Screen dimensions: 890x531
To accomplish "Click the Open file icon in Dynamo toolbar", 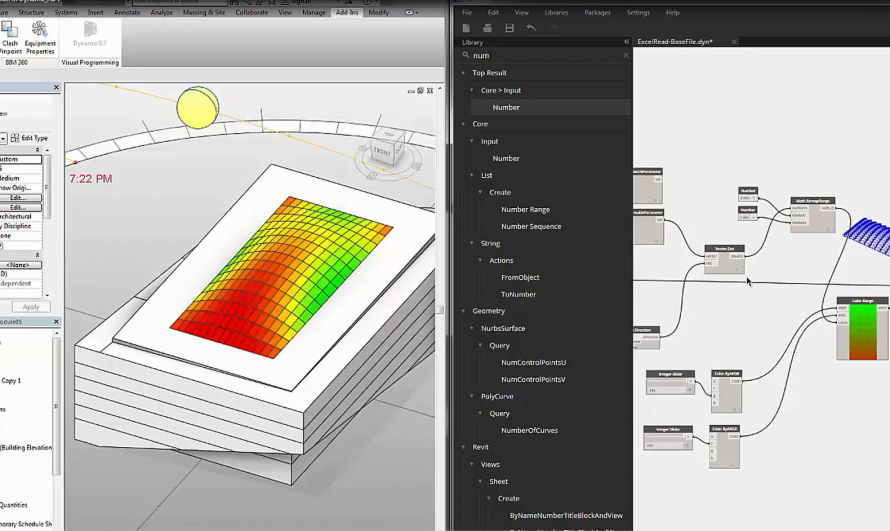I will (487, 28).
